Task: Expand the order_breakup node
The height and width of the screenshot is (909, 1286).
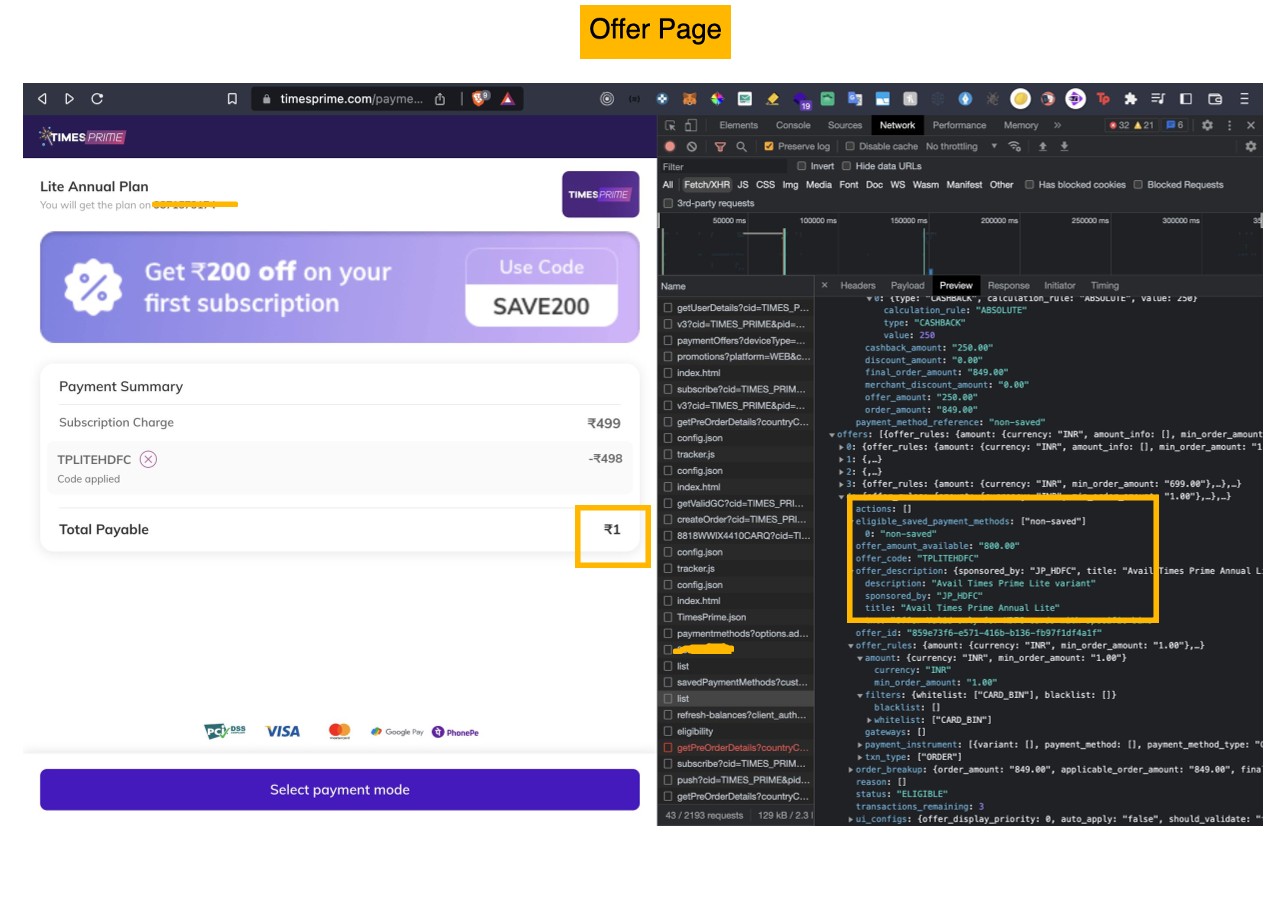Action: [851, 769]
